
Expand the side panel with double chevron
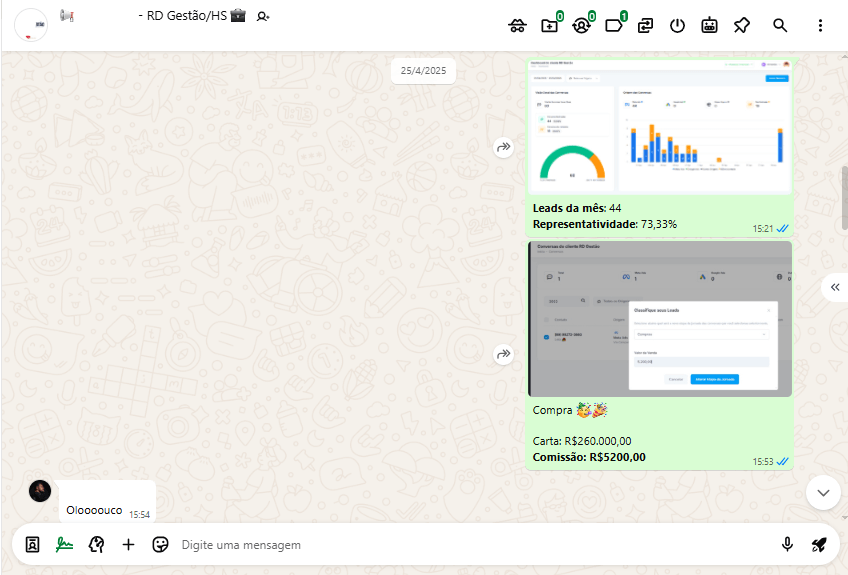(835, 287)
